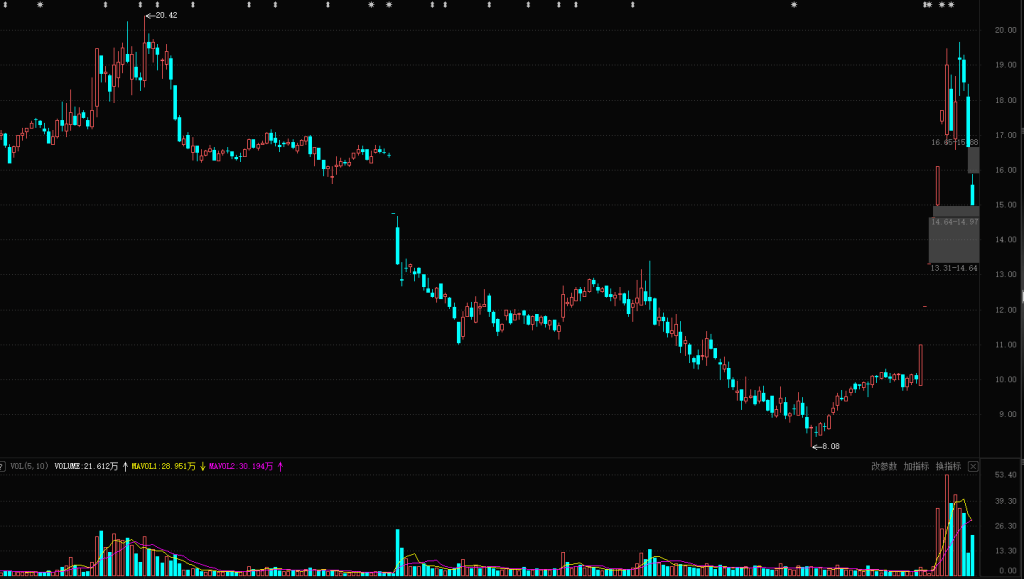Click the 20.00 price axis label
This screenshot has width=1024, height=579.
[1005, 30]
